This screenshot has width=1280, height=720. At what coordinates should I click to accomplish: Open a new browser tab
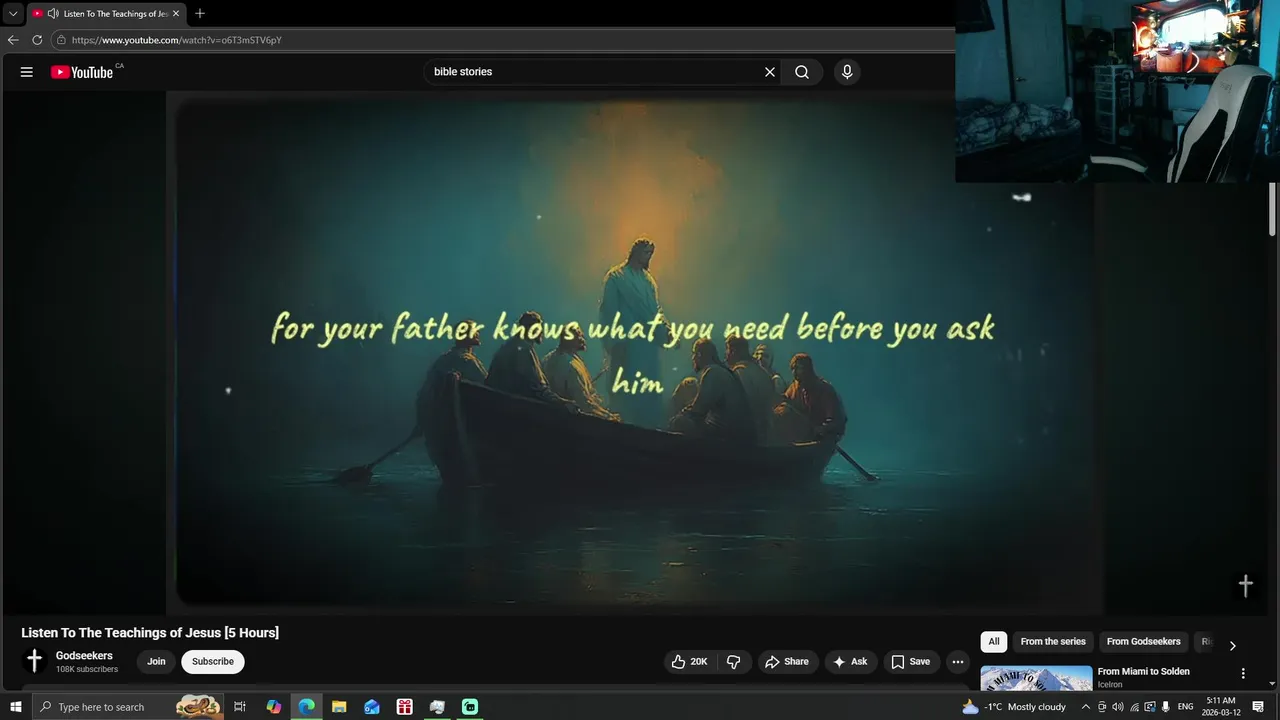200,14
